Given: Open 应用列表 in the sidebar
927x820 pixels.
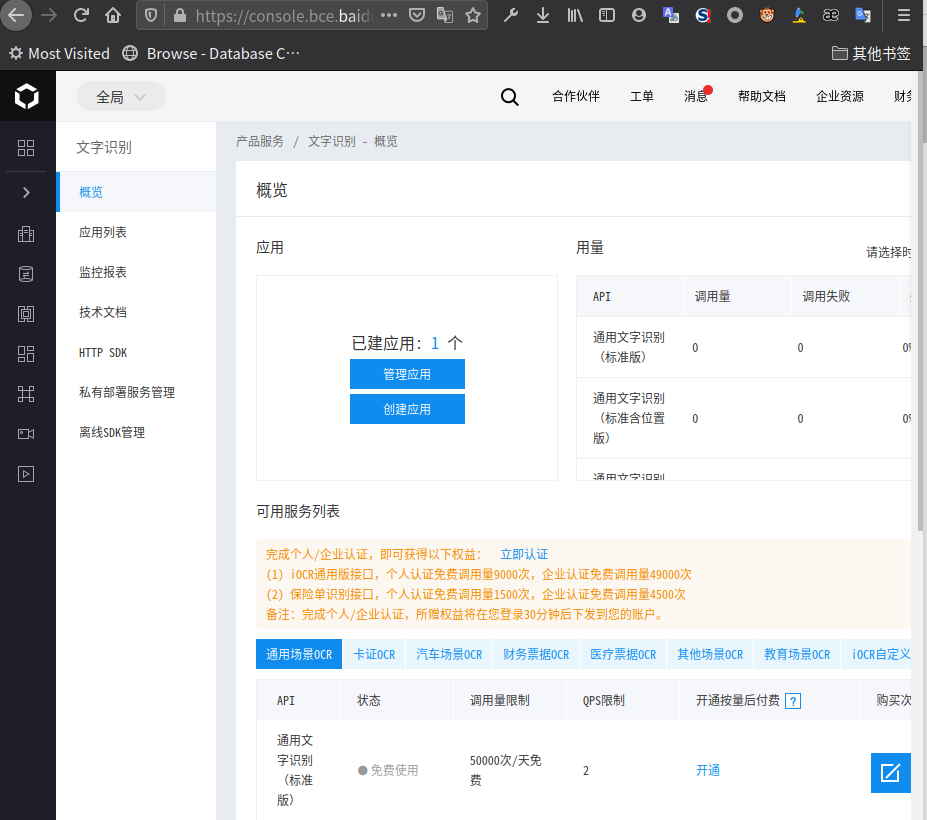Looking at the screenshot, I should (x=136, y=232).
